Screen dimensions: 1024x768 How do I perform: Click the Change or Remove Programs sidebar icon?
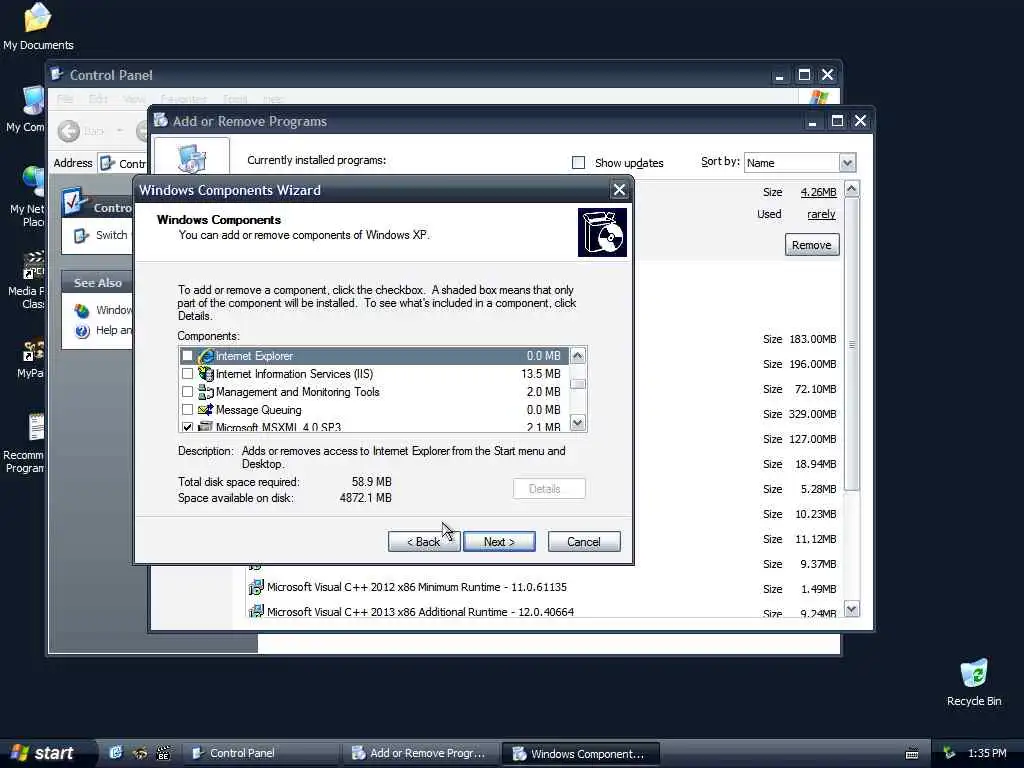(x=191, y=157)
